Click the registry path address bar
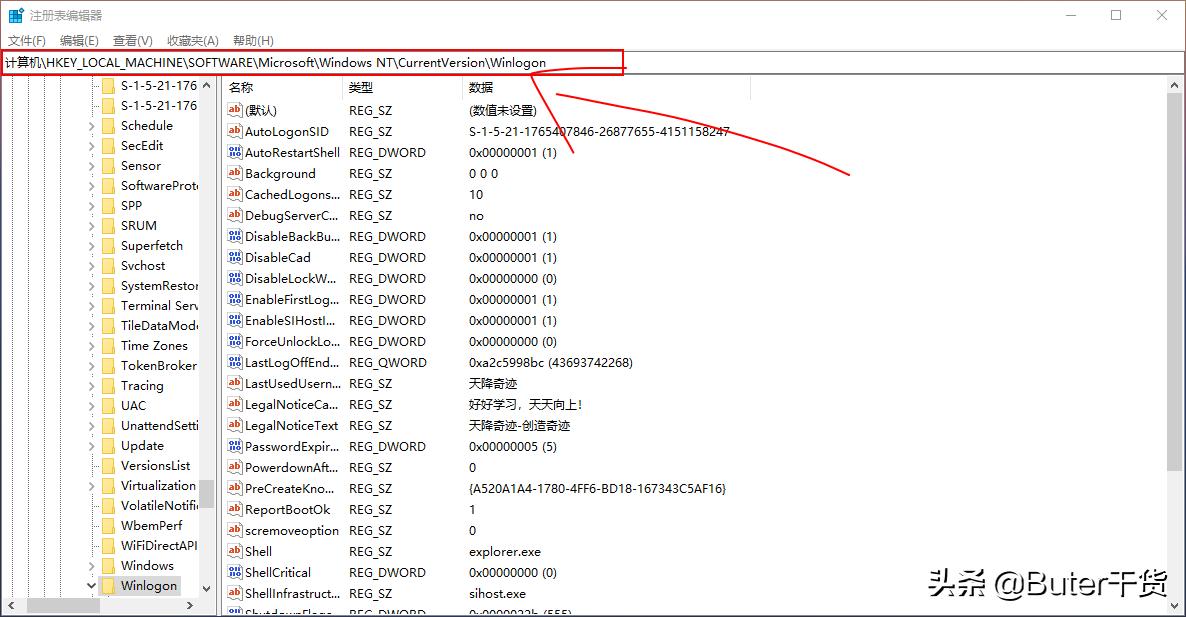1186x617 pixels. tap(300, 62)
